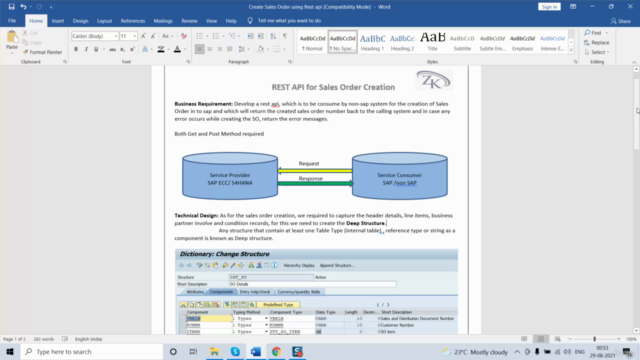Paste clipboard contents with the Paste icon
The height and width of the screenshot is (360, 640).
point(12,37)
